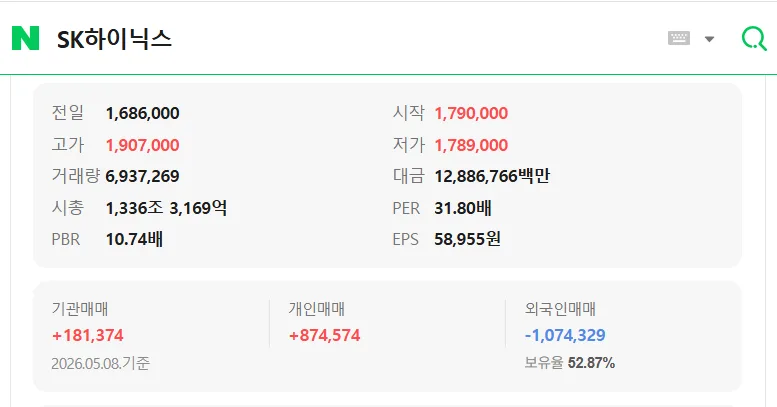Open the Naver N logo home
The width and height of the screenshot is (777, 407).
point(25,38)
